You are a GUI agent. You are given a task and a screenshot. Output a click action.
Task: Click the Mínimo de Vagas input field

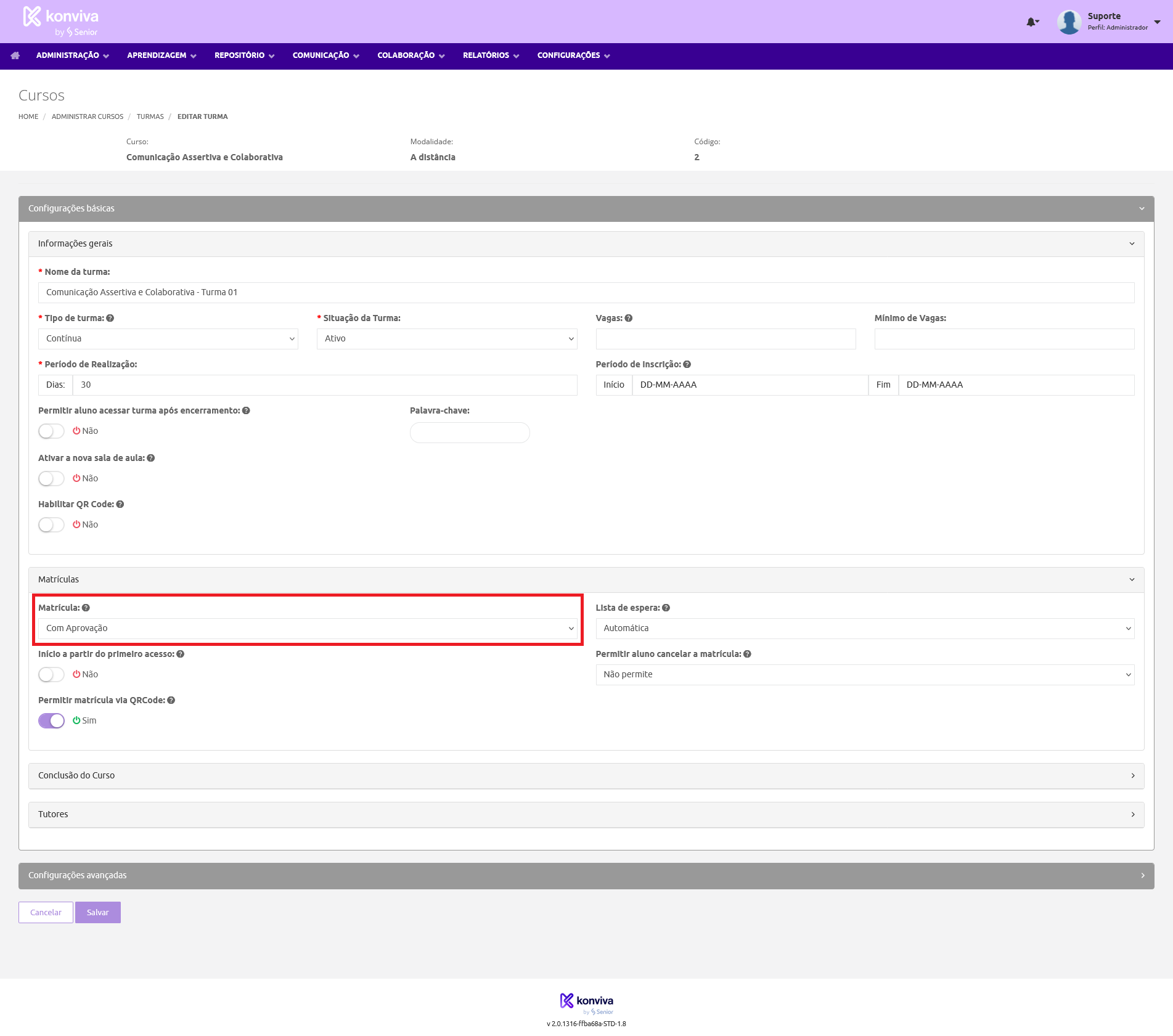tap(1004, 339)
